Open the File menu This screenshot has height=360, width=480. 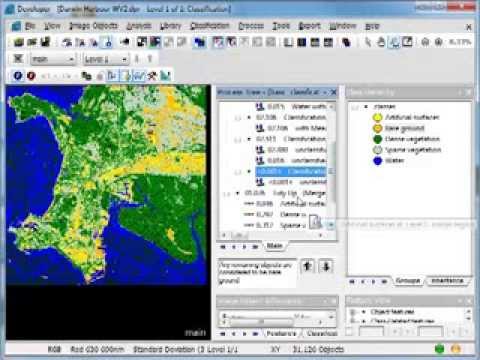coord(30,26)
